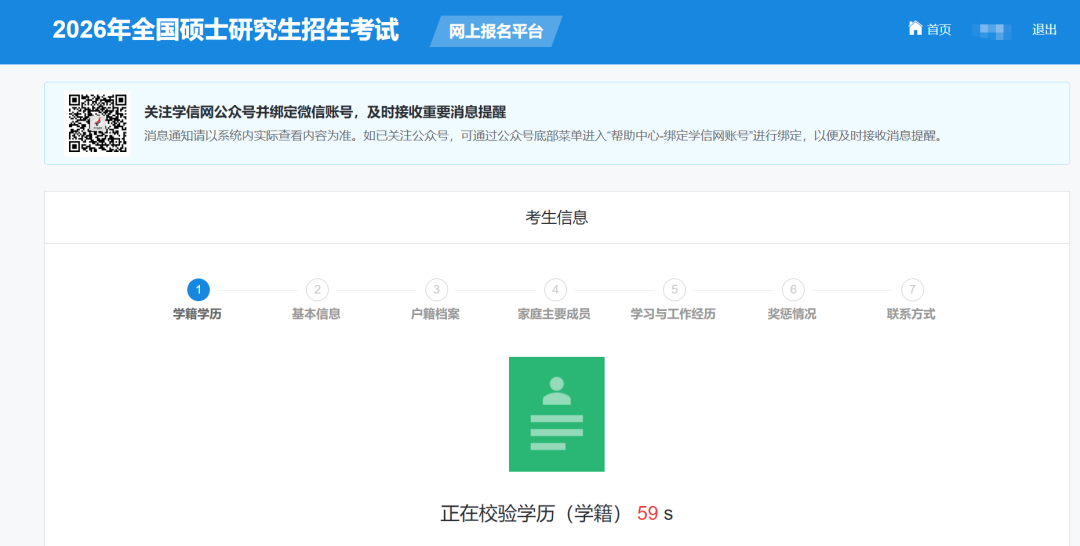Viewport: 1080px width, 546px height.
Task: Click the blurred username in header
Action: pyautogui.click(x=992, y=30)
